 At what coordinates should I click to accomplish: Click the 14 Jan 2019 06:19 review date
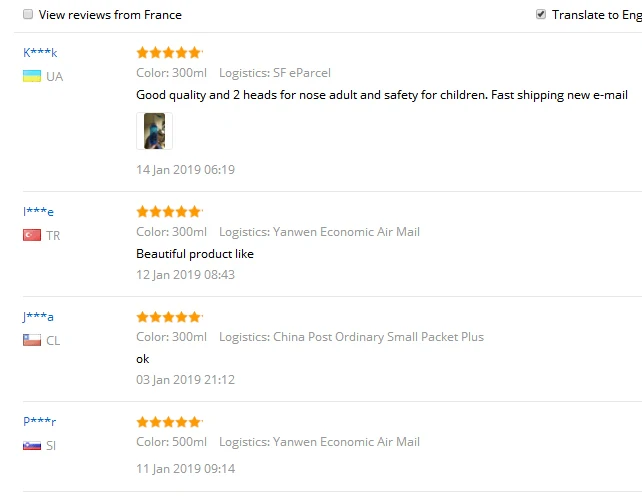tap(185, 169)
